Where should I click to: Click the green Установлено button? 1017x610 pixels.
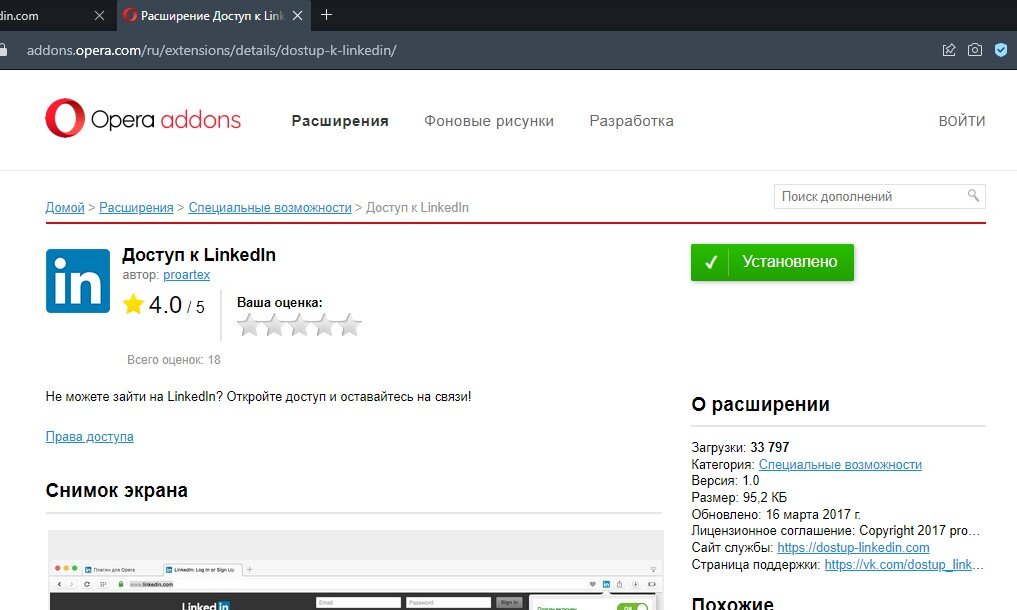click(772, 262)
